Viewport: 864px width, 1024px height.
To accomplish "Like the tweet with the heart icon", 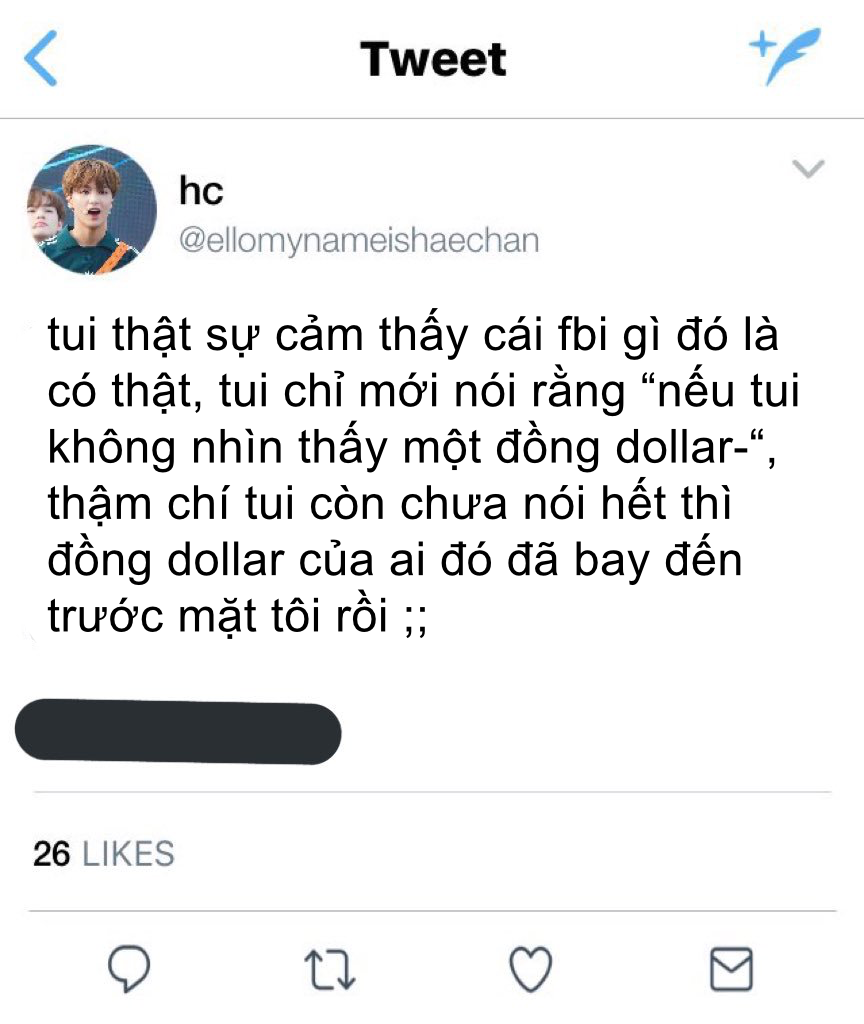I will pyautogui.click(x=530, y=969).
